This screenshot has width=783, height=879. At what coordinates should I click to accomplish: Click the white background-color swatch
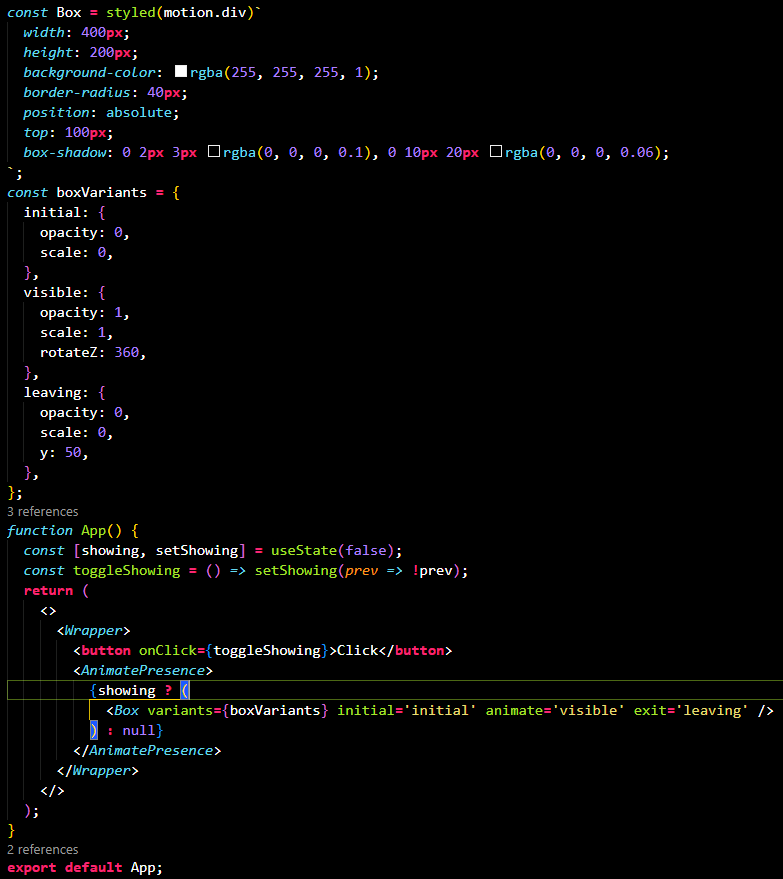[x=180, y=71]
